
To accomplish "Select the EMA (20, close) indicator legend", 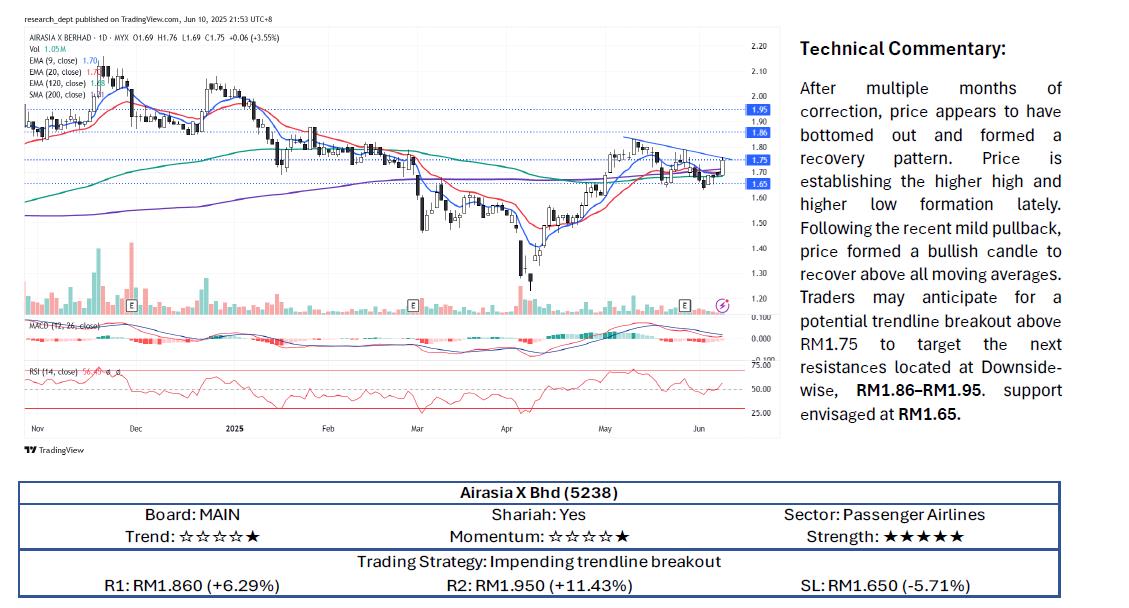I will coord(64,72).
